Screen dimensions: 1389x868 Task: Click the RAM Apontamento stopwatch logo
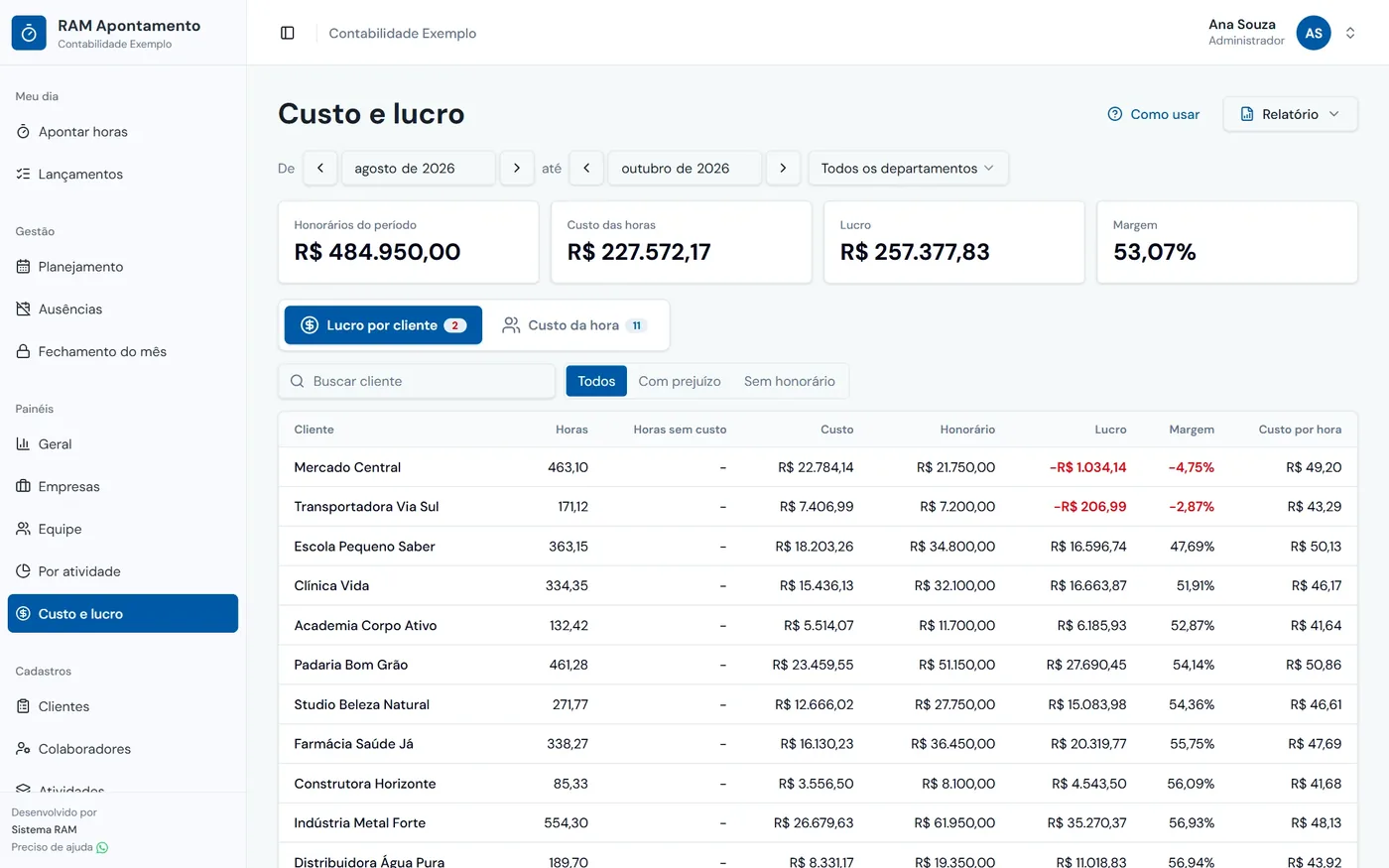[x=29, y=33]
